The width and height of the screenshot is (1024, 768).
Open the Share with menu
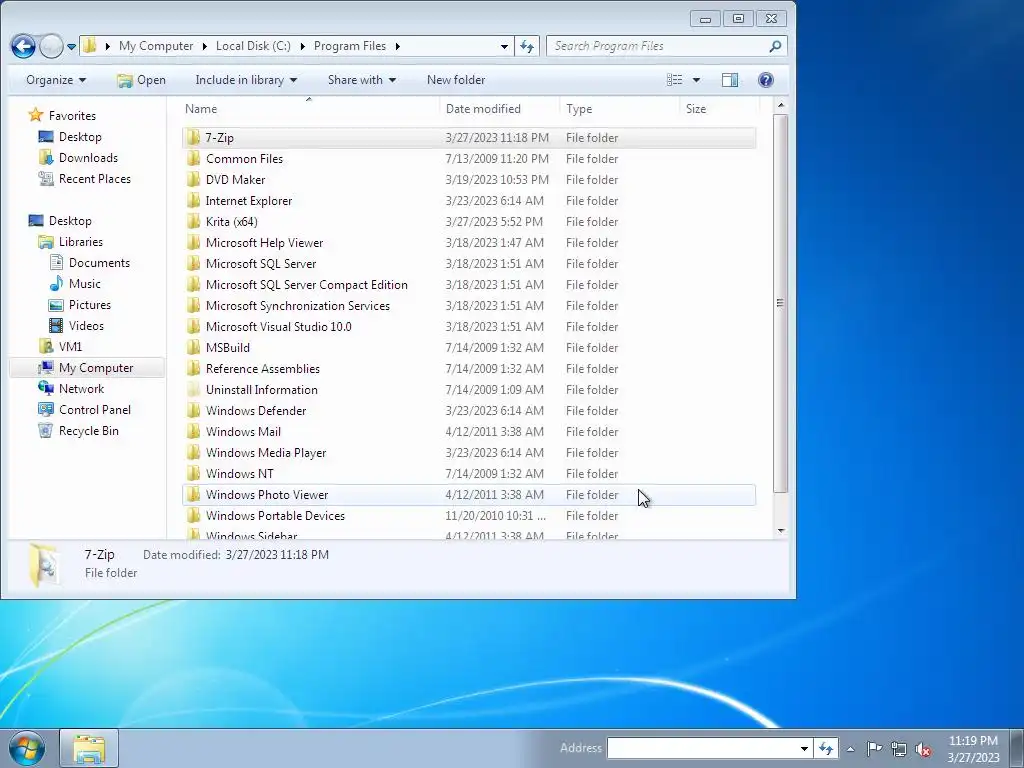[362, 80]
